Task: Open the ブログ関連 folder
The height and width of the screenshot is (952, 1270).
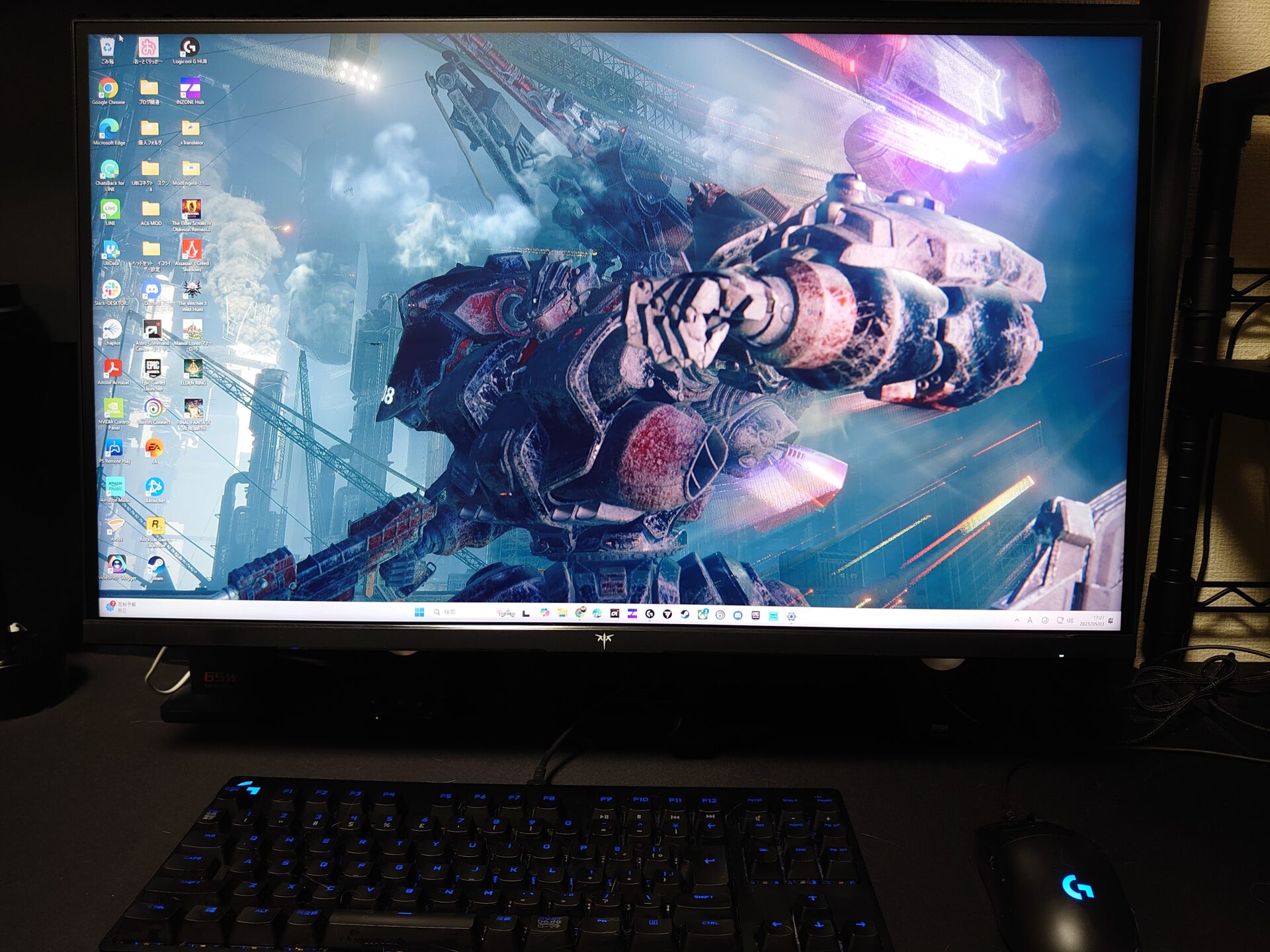Action: click(149, 91)
